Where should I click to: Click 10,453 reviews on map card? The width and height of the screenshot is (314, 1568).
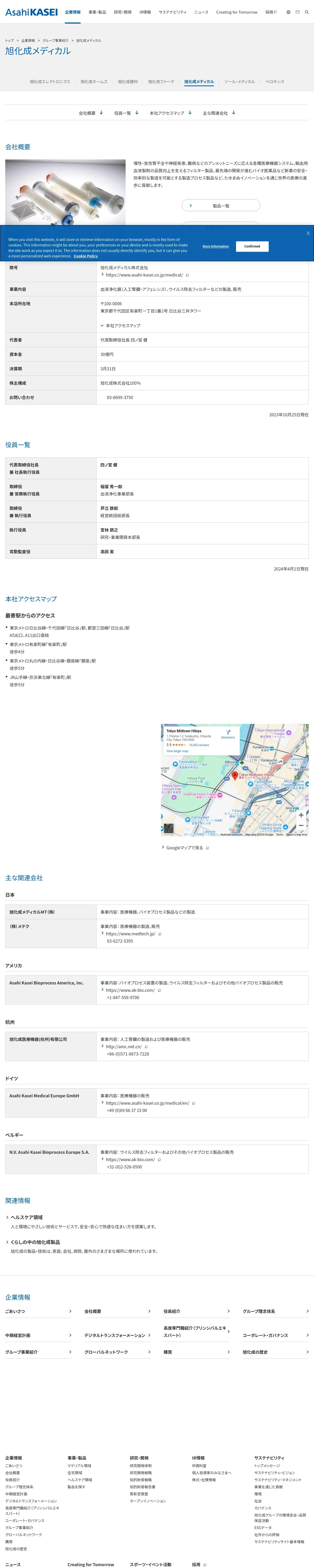tap(199, 745)
